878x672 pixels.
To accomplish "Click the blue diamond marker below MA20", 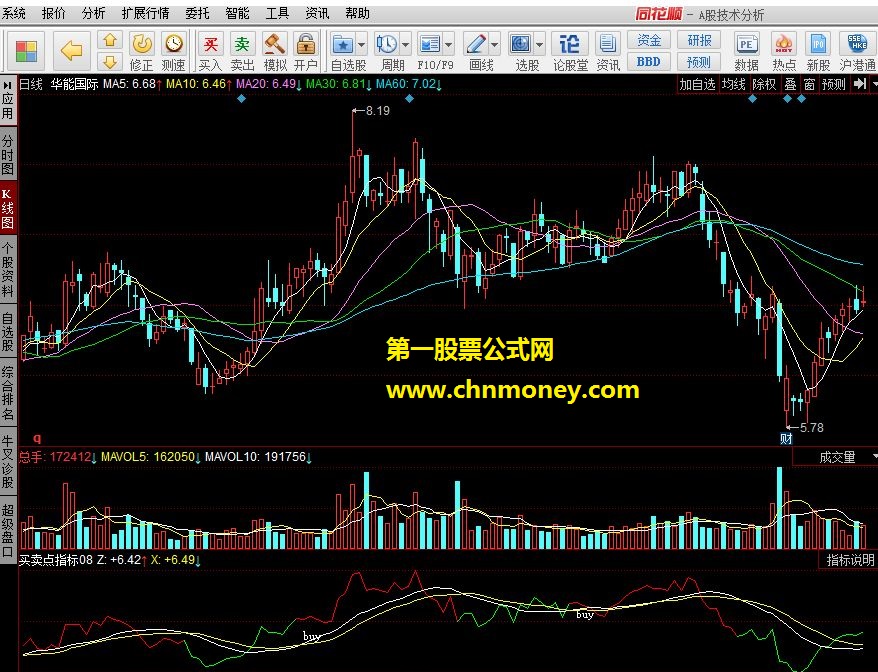I will coord(241,99).
